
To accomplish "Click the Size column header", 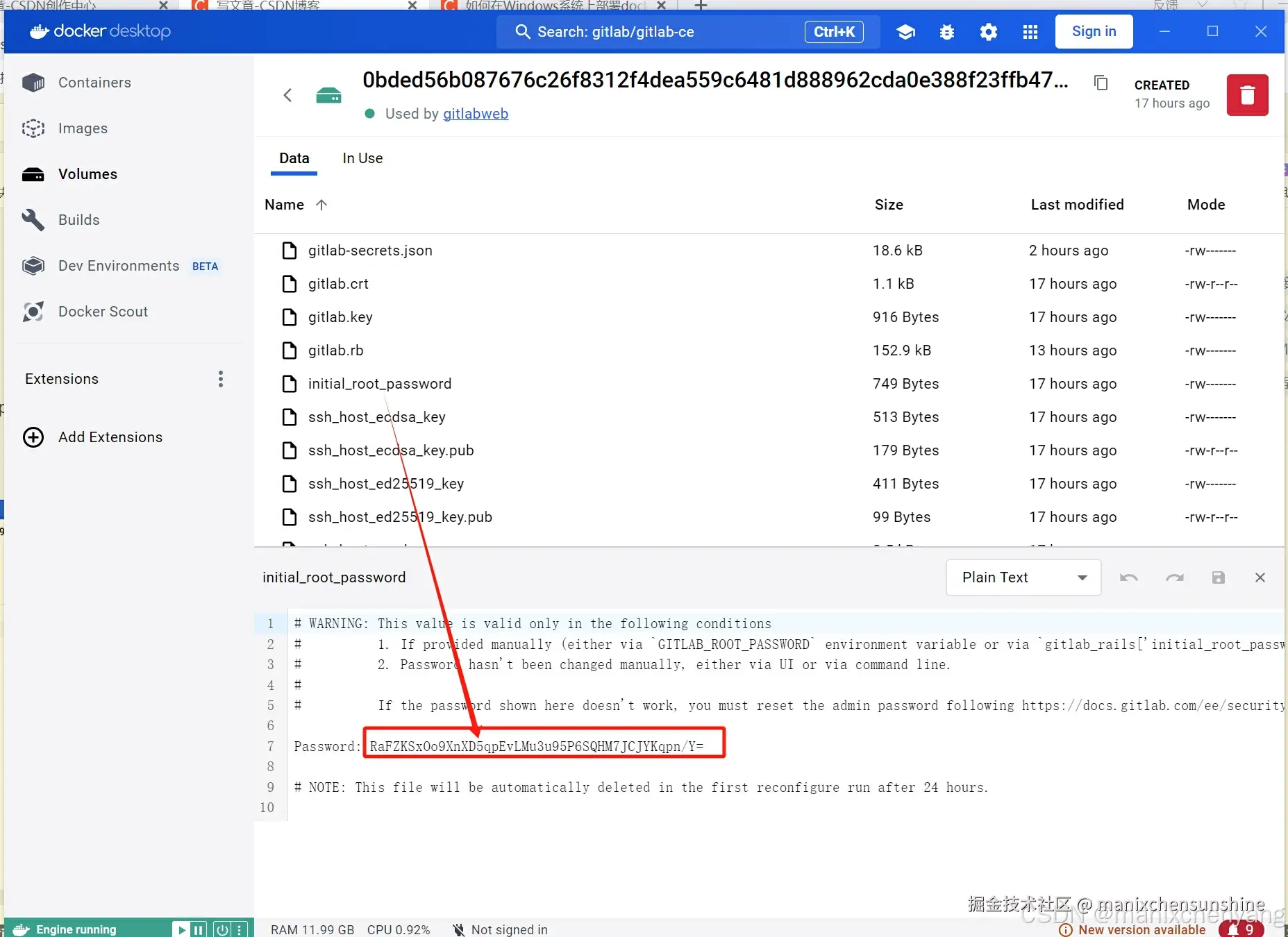I will point(889,205).
